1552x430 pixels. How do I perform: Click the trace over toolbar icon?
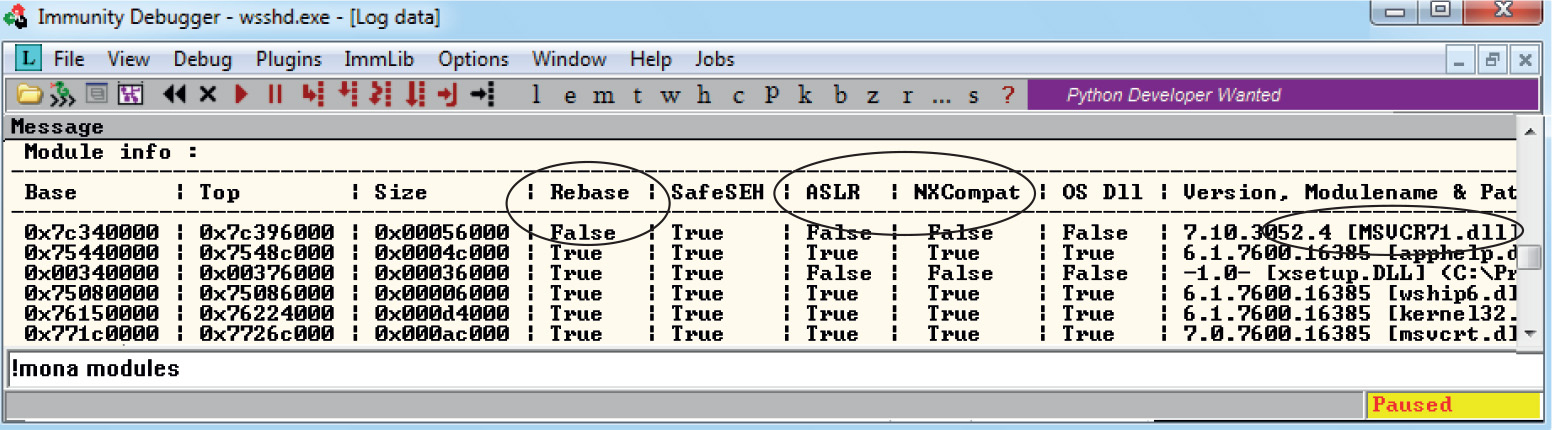point(415,95)
